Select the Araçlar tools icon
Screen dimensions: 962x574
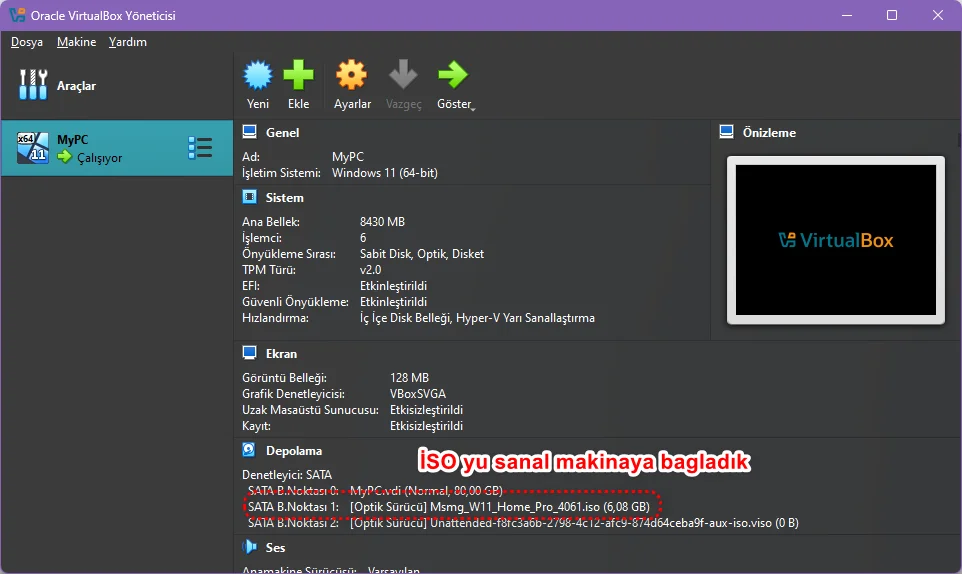pyautogui.click(x=33, y=85)
